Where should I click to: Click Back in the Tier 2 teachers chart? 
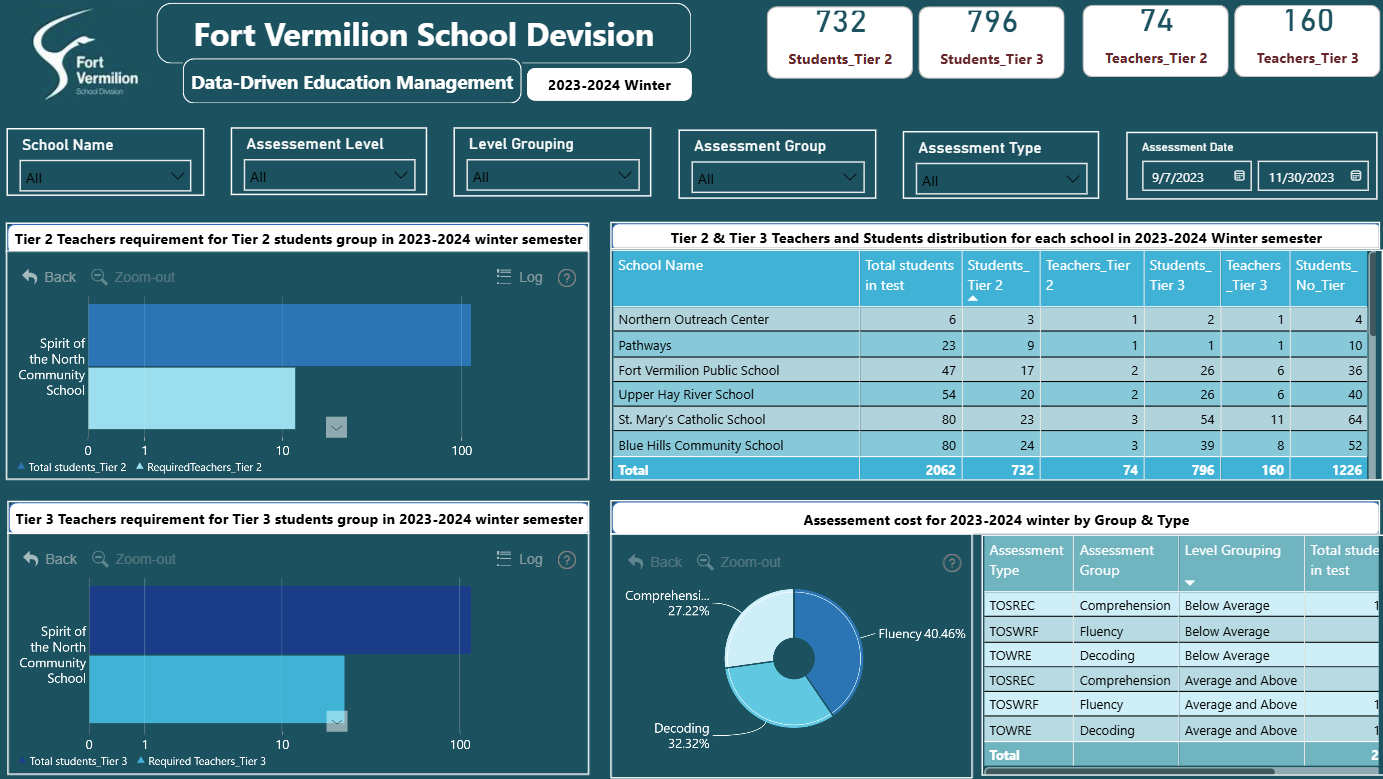point(49,277)
